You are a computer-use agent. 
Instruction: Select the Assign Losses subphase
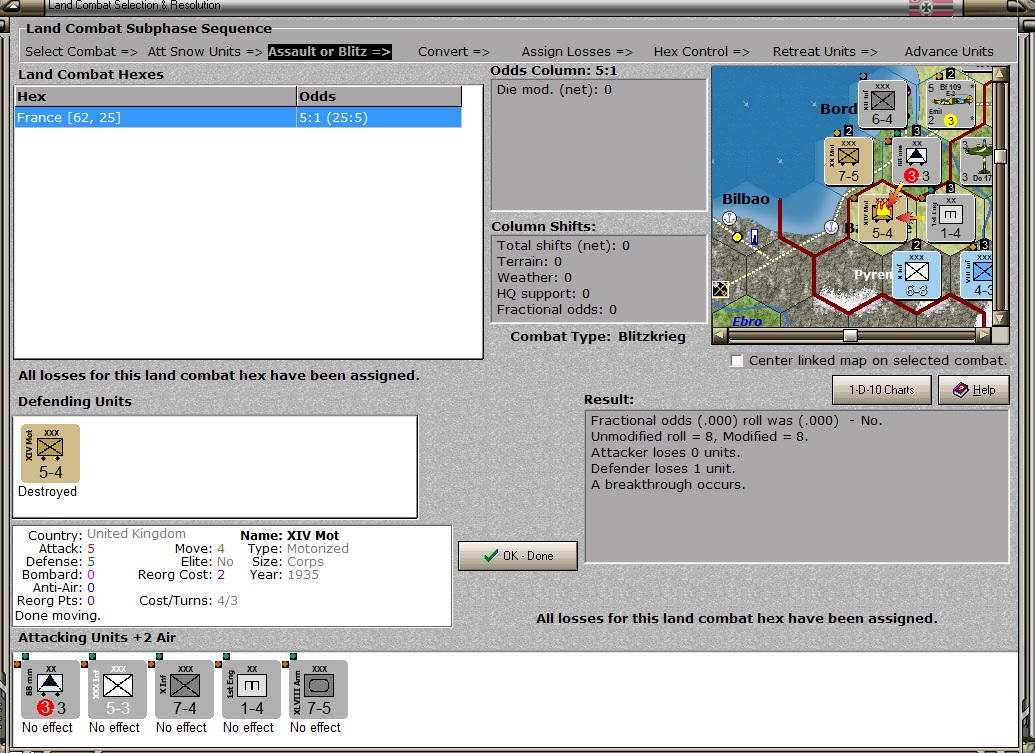click(x=577, y=51)
